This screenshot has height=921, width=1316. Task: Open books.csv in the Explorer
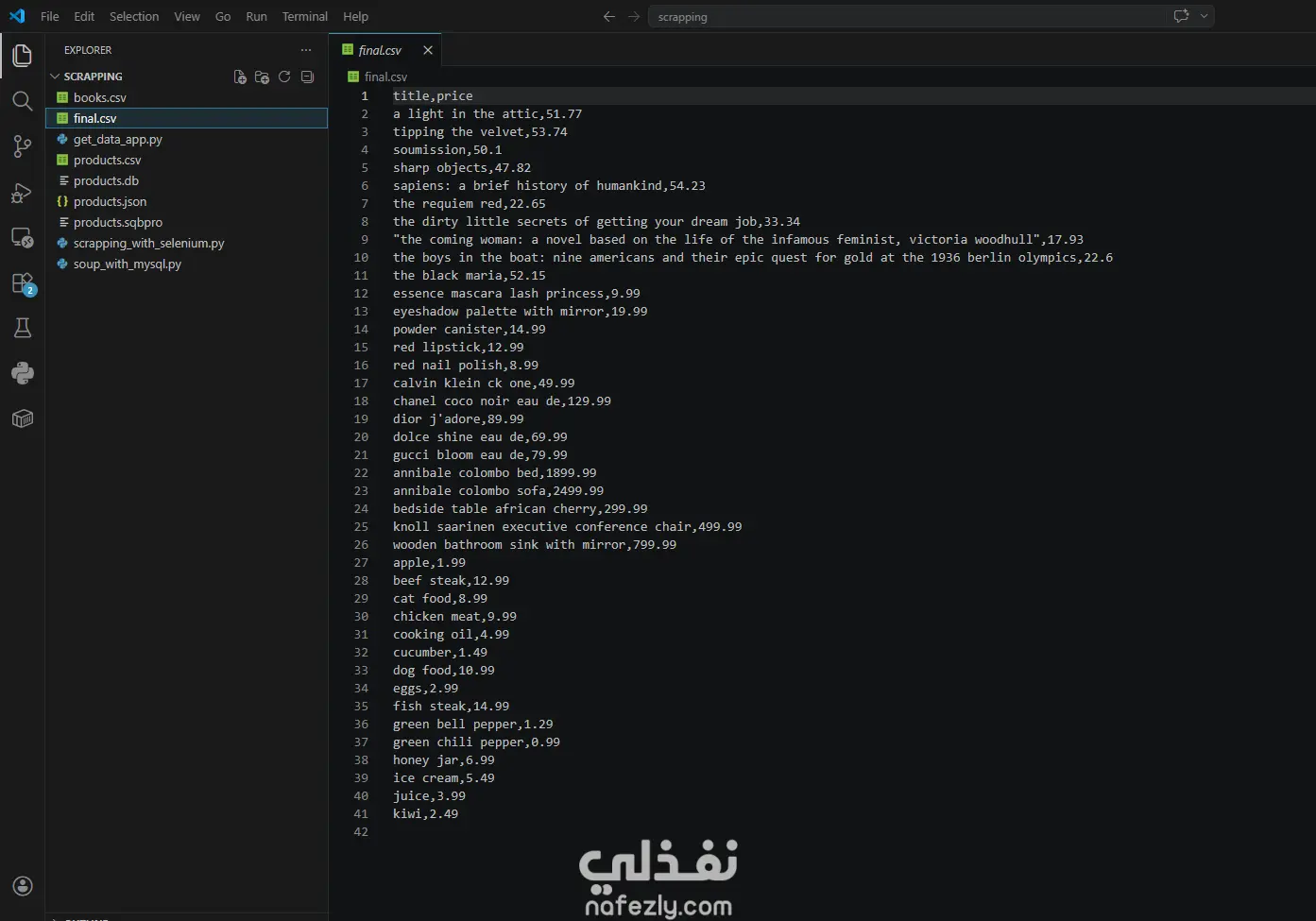(187, 97)
